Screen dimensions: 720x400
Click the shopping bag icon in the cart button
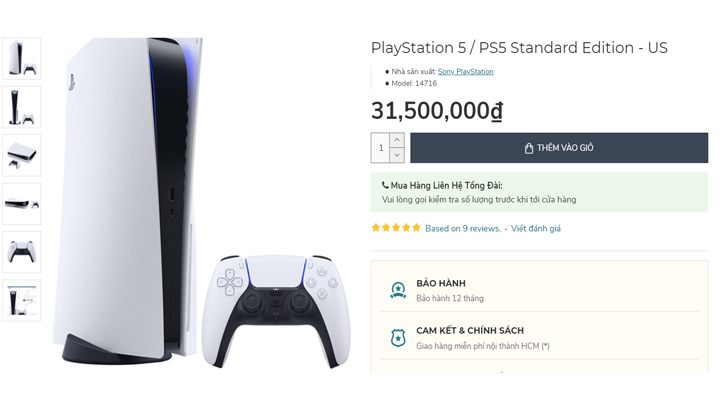click(x=529, y=148)
